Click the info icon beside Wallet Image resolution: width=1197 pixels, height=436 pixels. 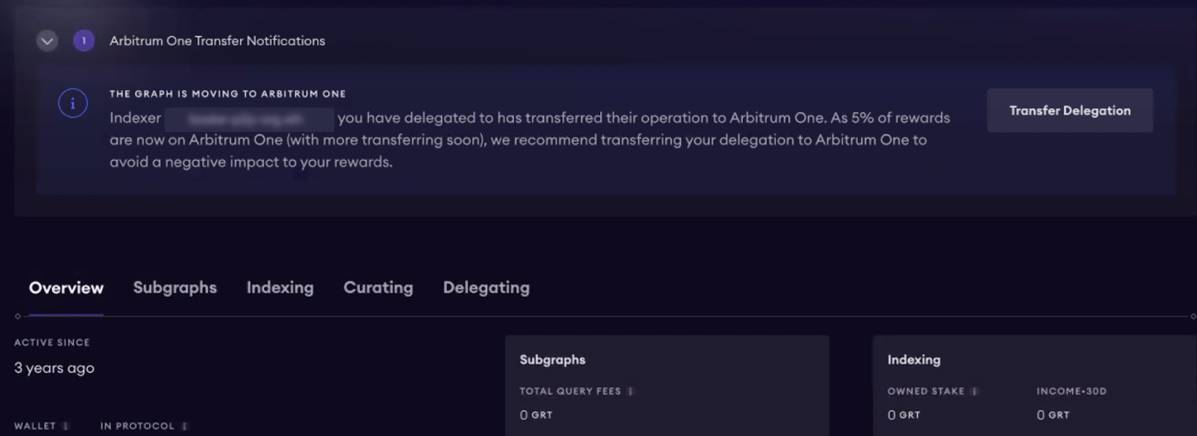[x=66, y=426]
